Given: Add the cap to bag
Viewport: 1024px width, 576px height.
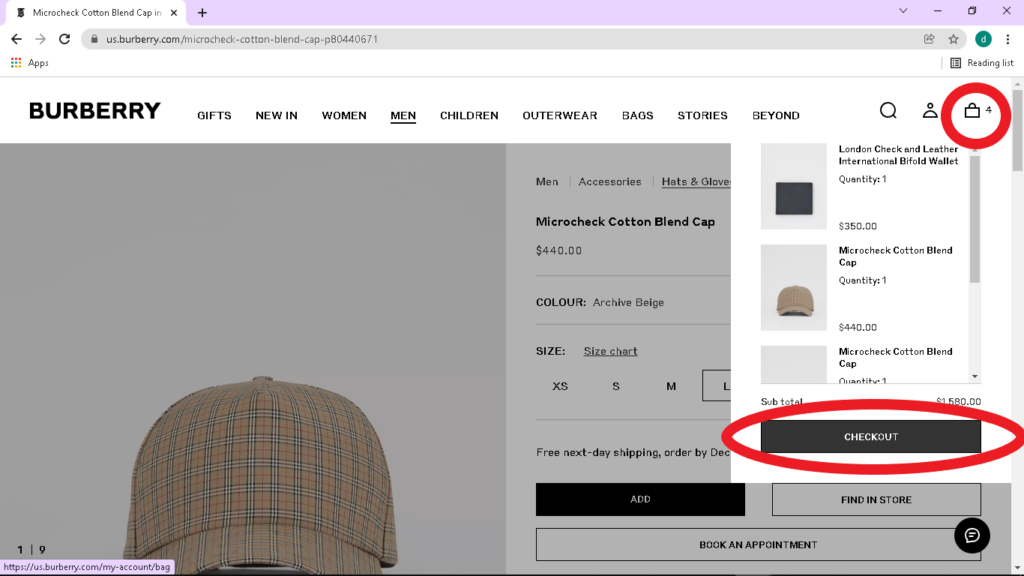Looking at the screenshot, I should [640, 500].
